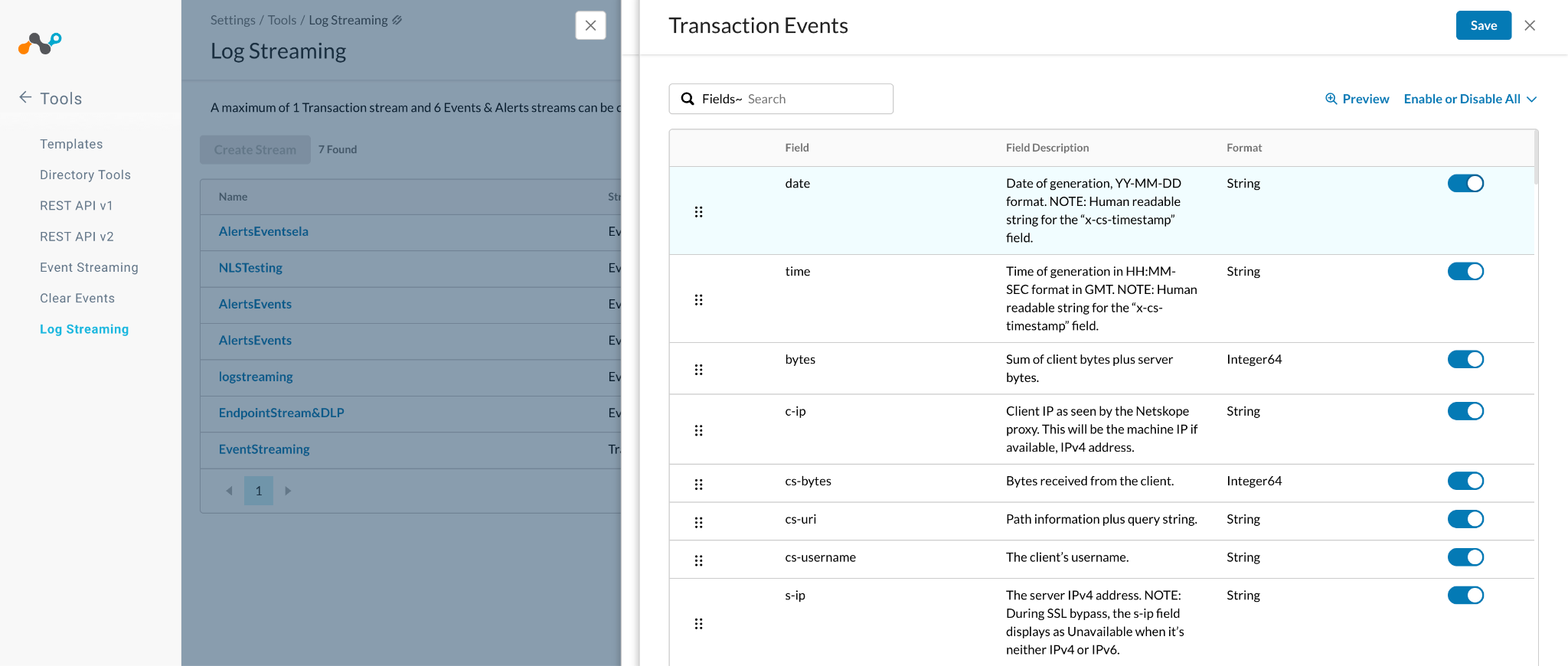This screenshot has height=666, width=1568.
Task: Click the cs-username field name
Action: coord(820,557)
